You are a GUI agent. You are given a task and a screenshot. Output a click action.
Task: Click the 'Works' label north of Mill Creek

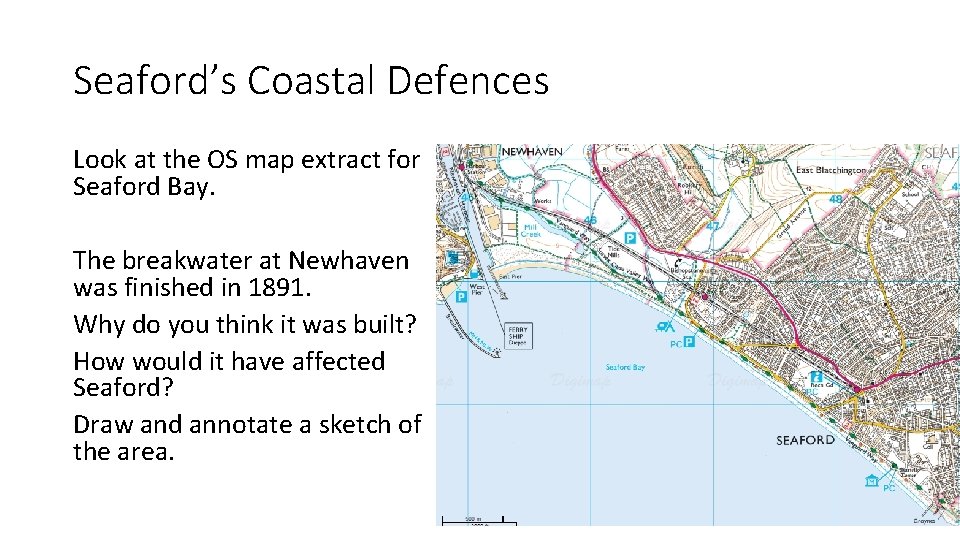(x=542, y=201)
